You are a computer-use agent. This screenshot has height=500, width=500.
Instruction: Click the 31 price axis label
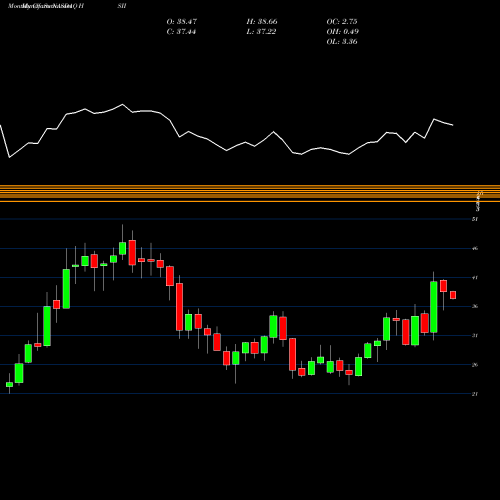point(475,336)
